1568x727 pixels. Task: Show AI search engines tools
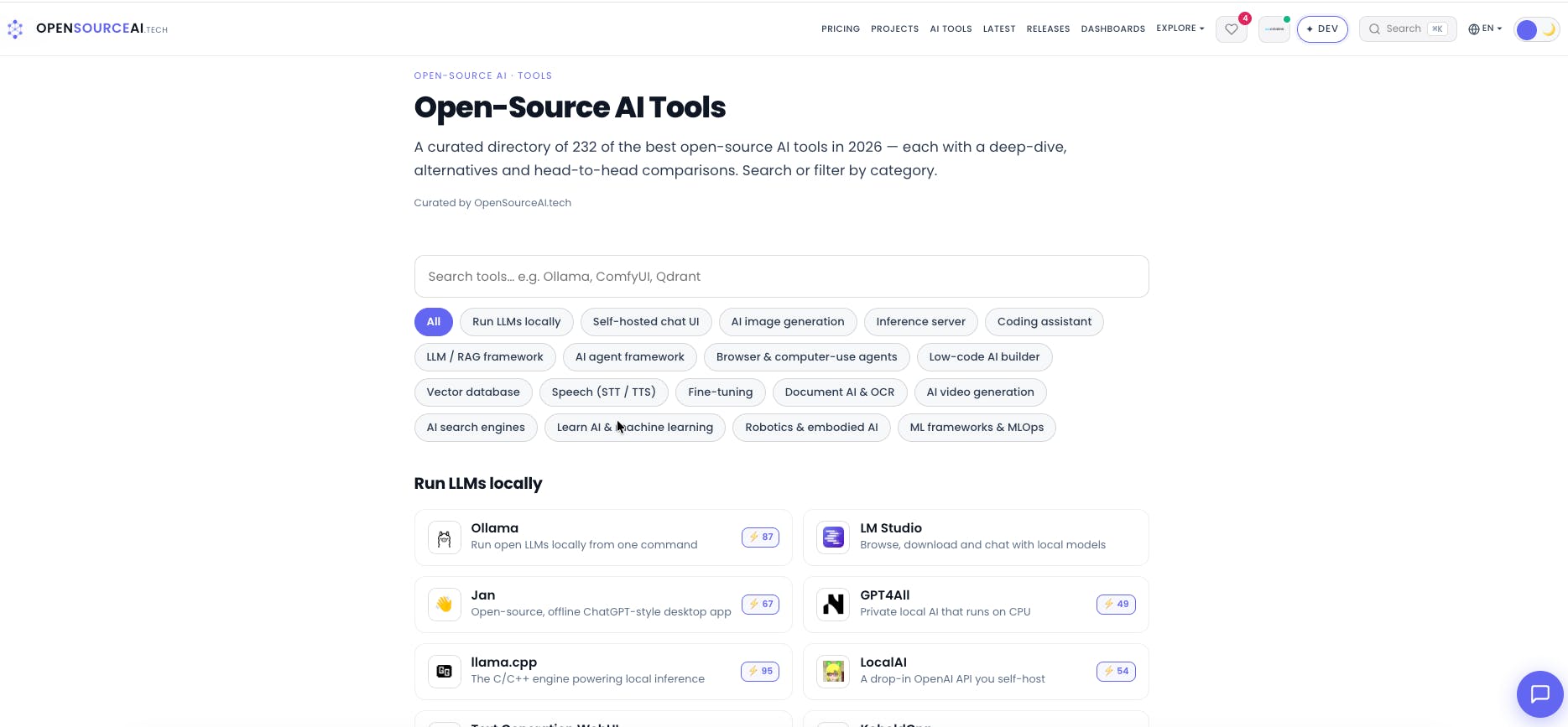pyautogui.click(x=476, y=428)
